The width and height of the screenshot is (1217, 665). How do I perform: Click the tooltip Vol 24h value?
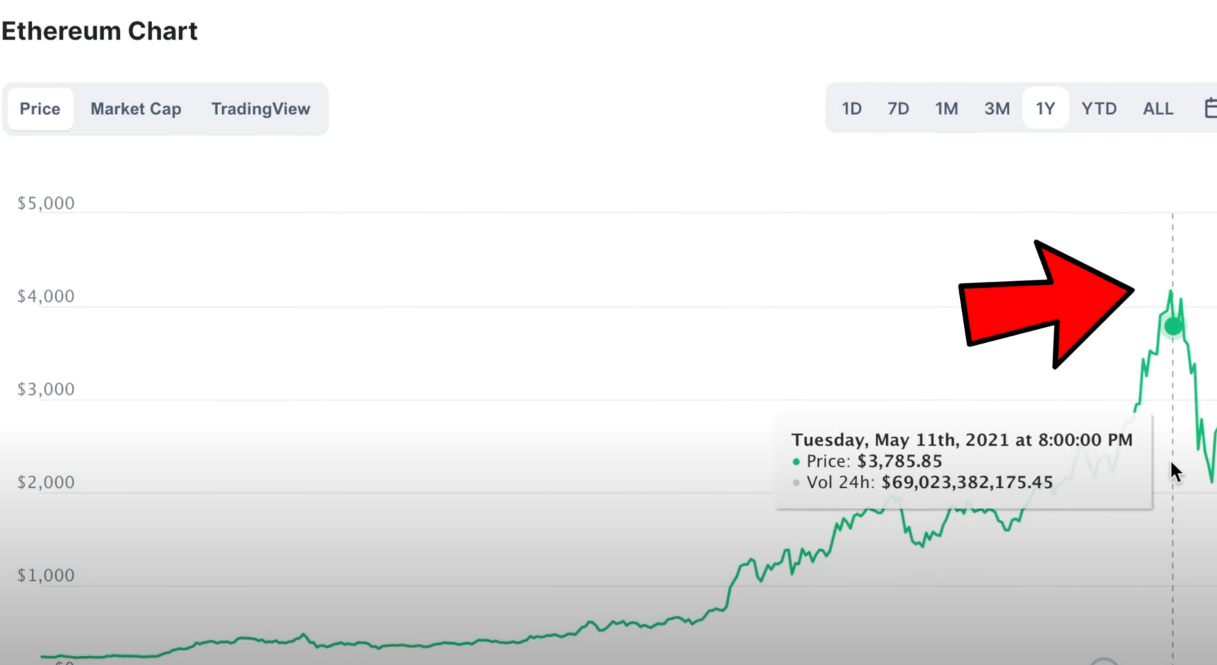click(967, 482)
